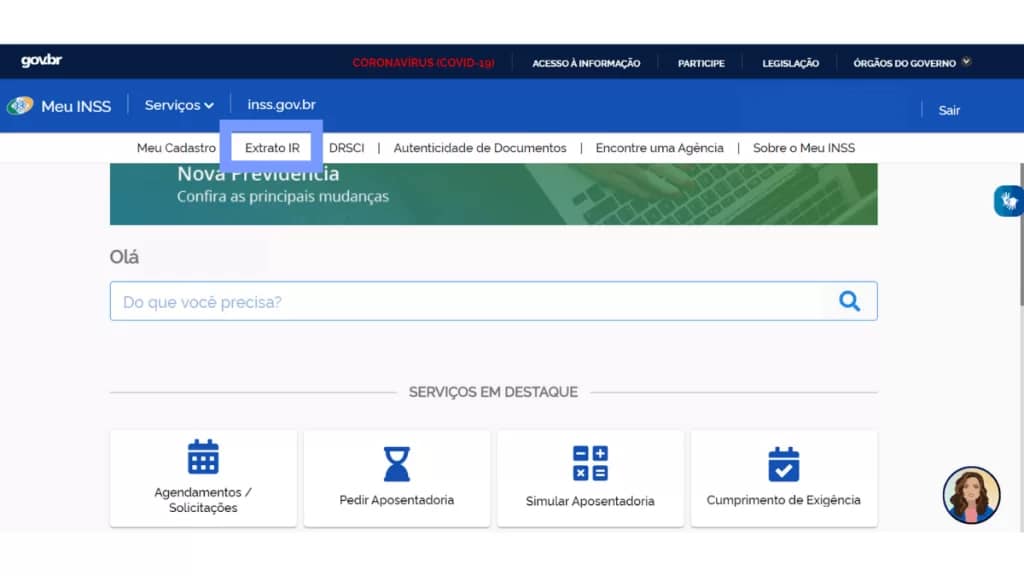Image resolution: width=1024 pixels, height=576 pixels.
Task: Open the Legislação link
Action: [x=790, y=63]
